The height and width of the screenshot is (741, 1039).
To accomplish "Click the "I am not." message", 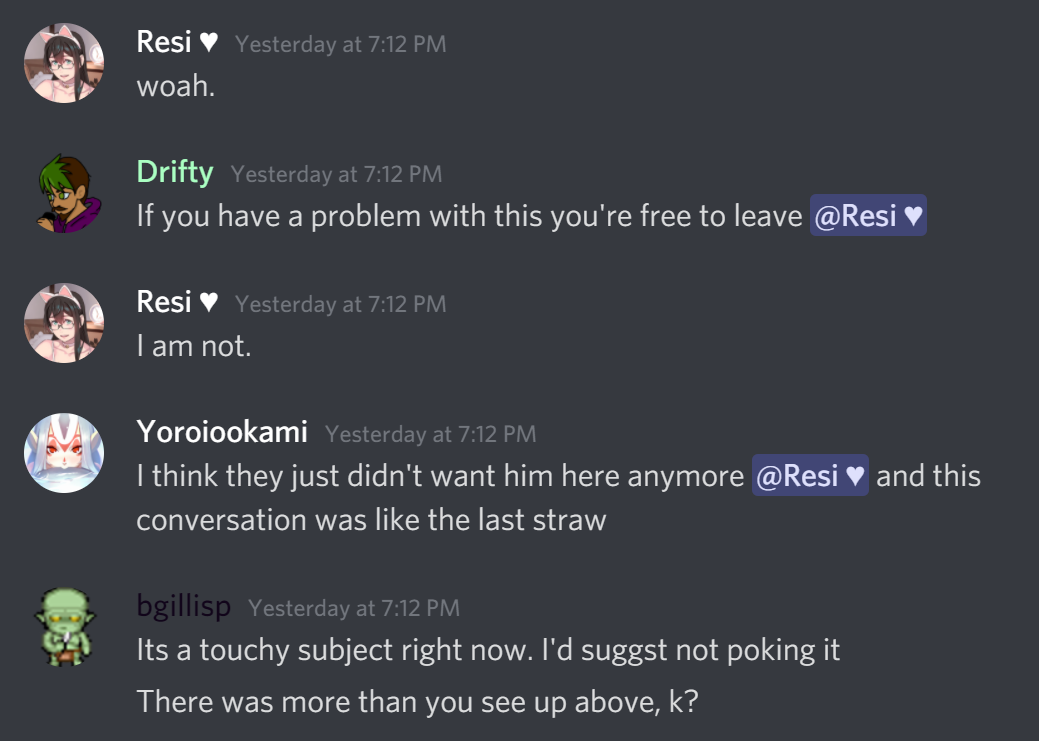I will pyautogui.click(x=193, y=346).
